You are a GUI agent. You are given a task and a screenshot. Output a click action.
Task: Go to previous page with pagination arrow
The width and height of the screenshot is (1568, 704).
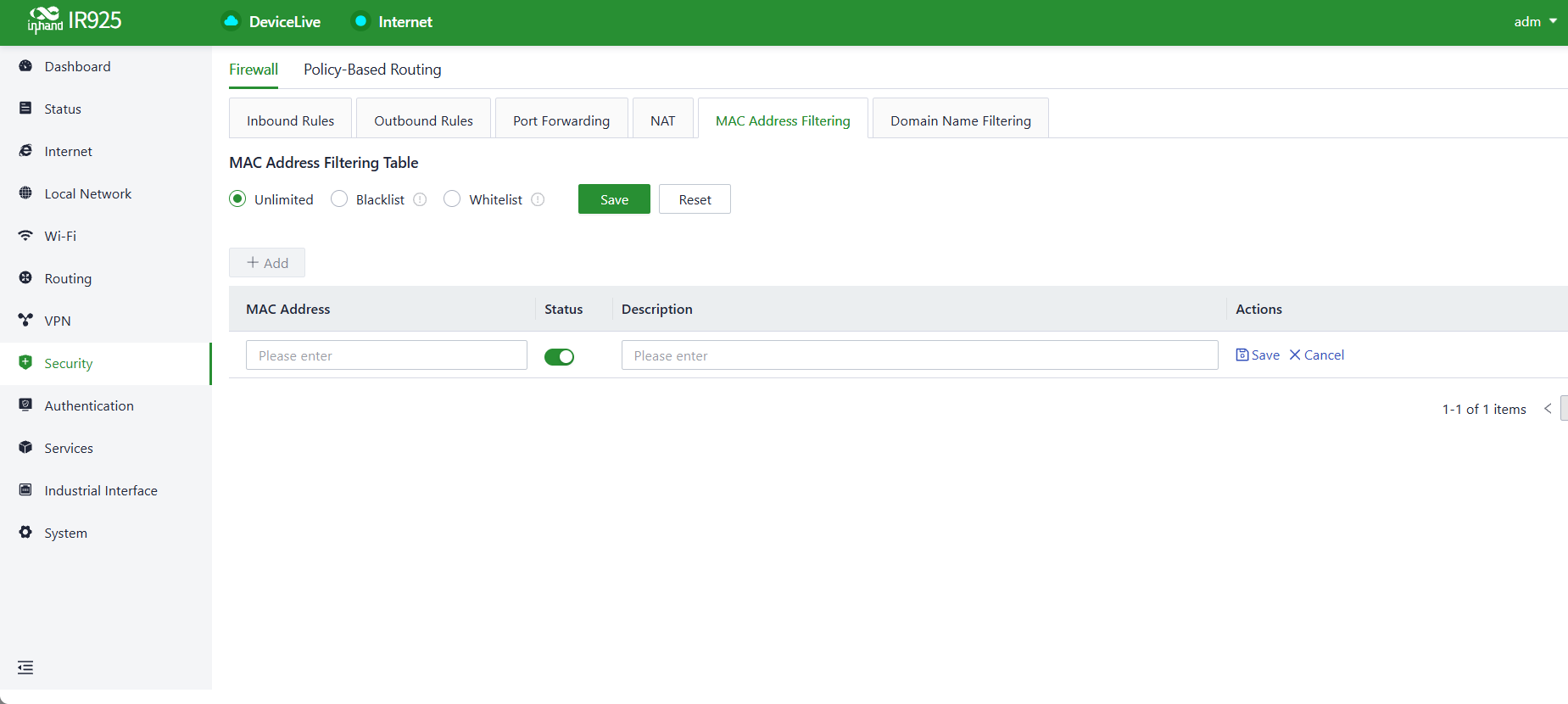(1548, 409)
